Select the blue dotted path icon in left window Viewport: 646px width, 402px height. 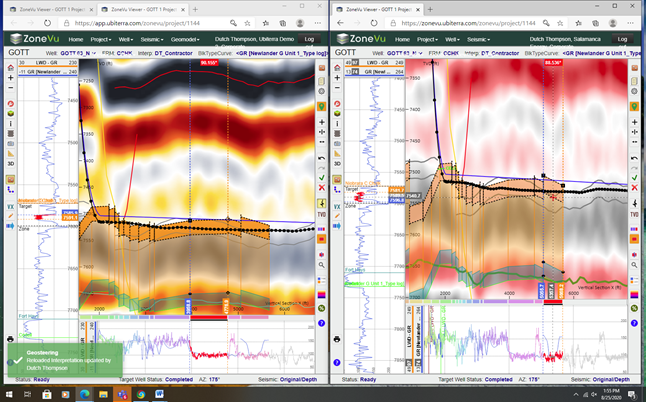(11, 189)
